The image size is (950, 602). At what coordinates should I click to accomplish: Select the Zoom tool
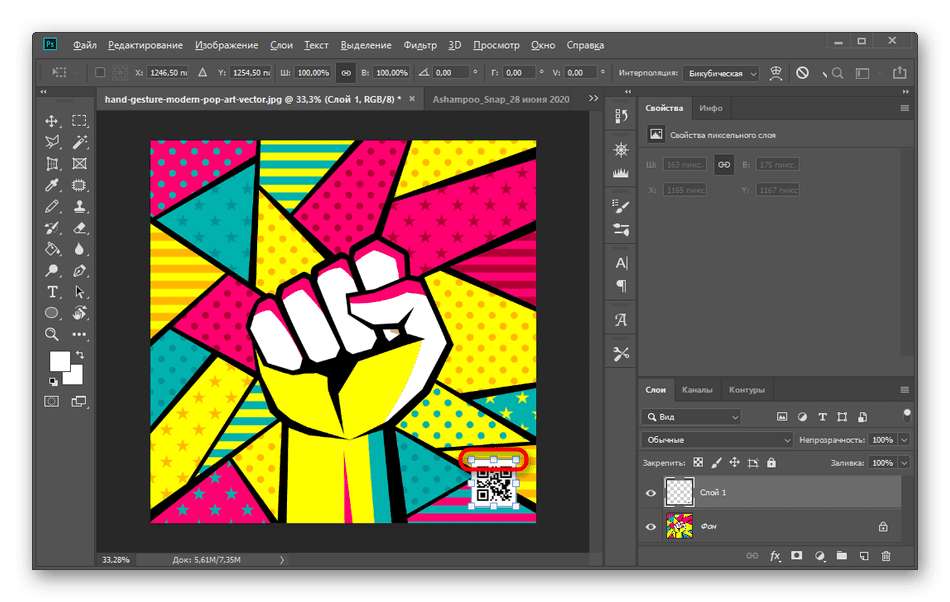point(51,334)
